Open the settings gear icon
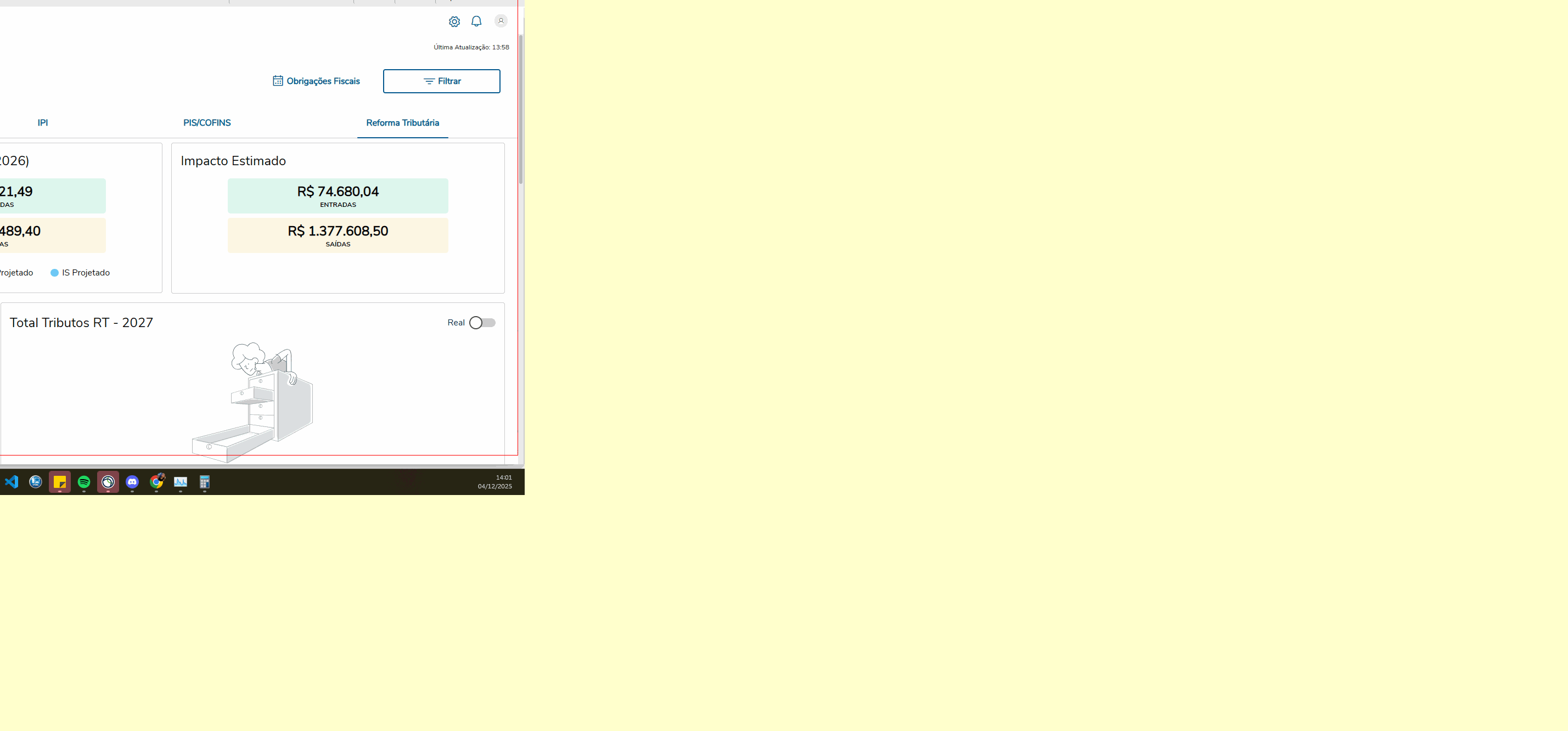 454,21
